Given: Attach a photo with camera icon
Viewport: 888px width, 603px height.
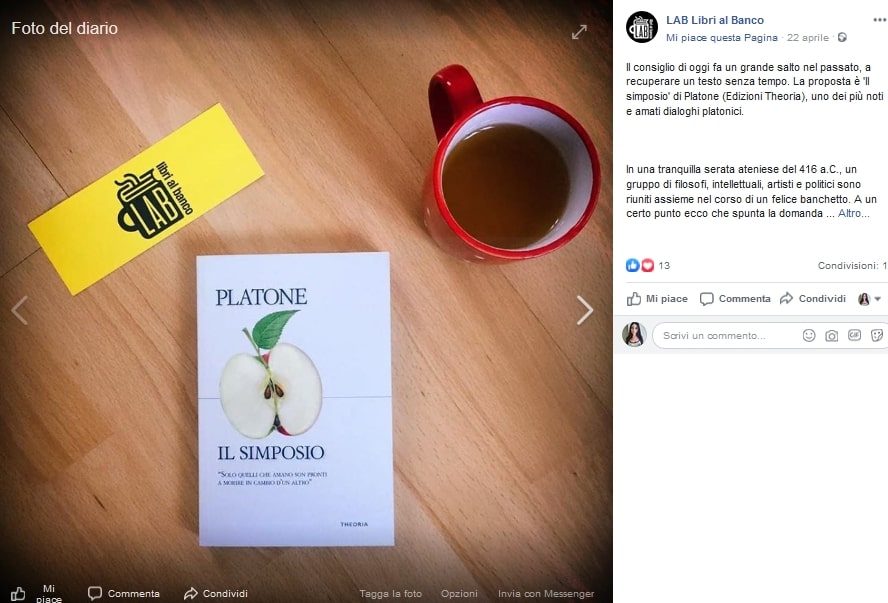Looking at the screenshot, I should pyautogui.click(x=831, y=336).
